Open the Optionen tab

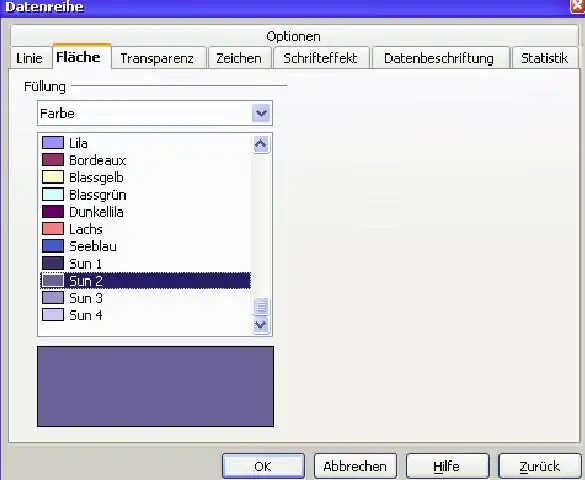(294, 36)
